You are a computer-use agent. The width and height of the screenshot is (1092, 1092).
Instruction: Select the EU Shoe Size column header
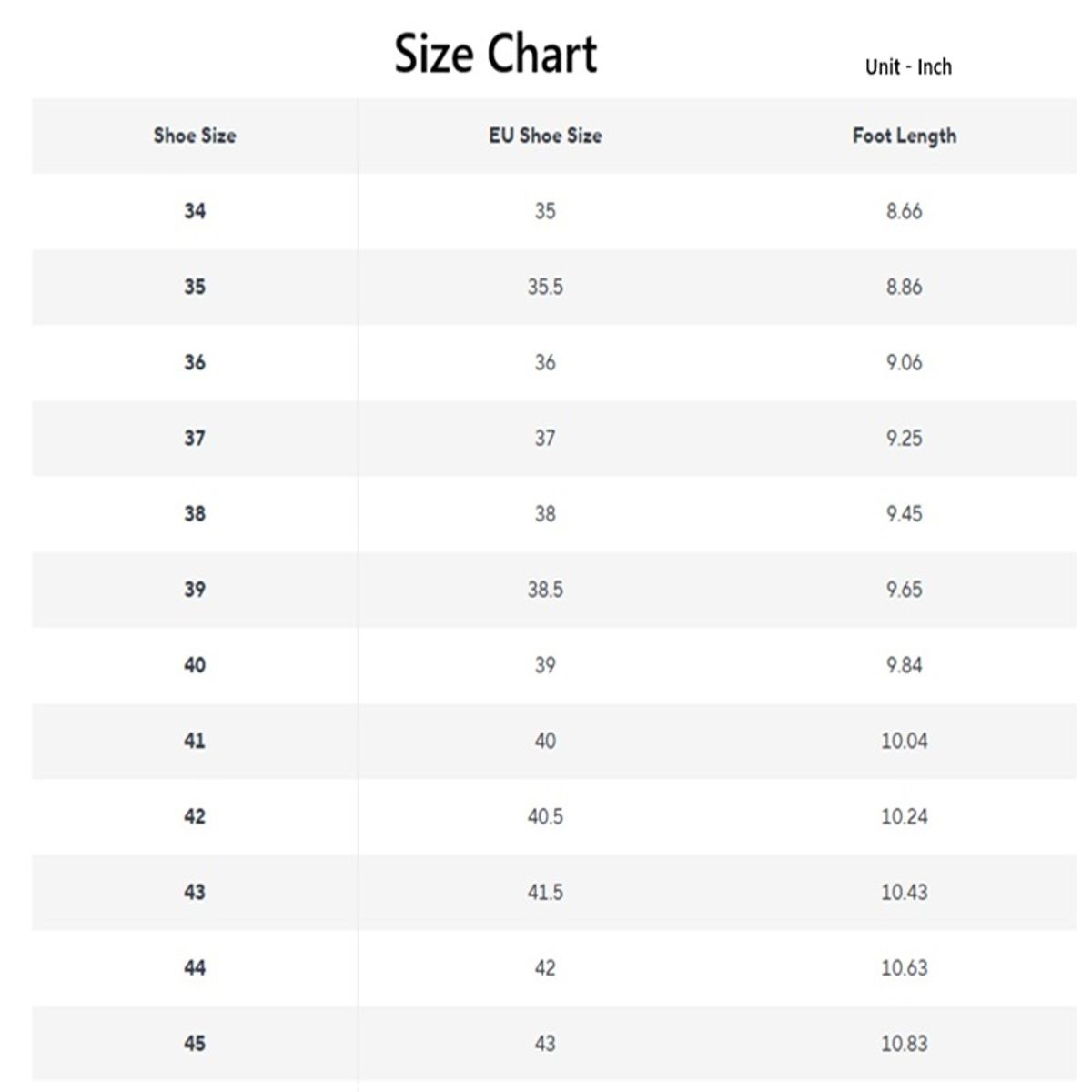[545, 136]
